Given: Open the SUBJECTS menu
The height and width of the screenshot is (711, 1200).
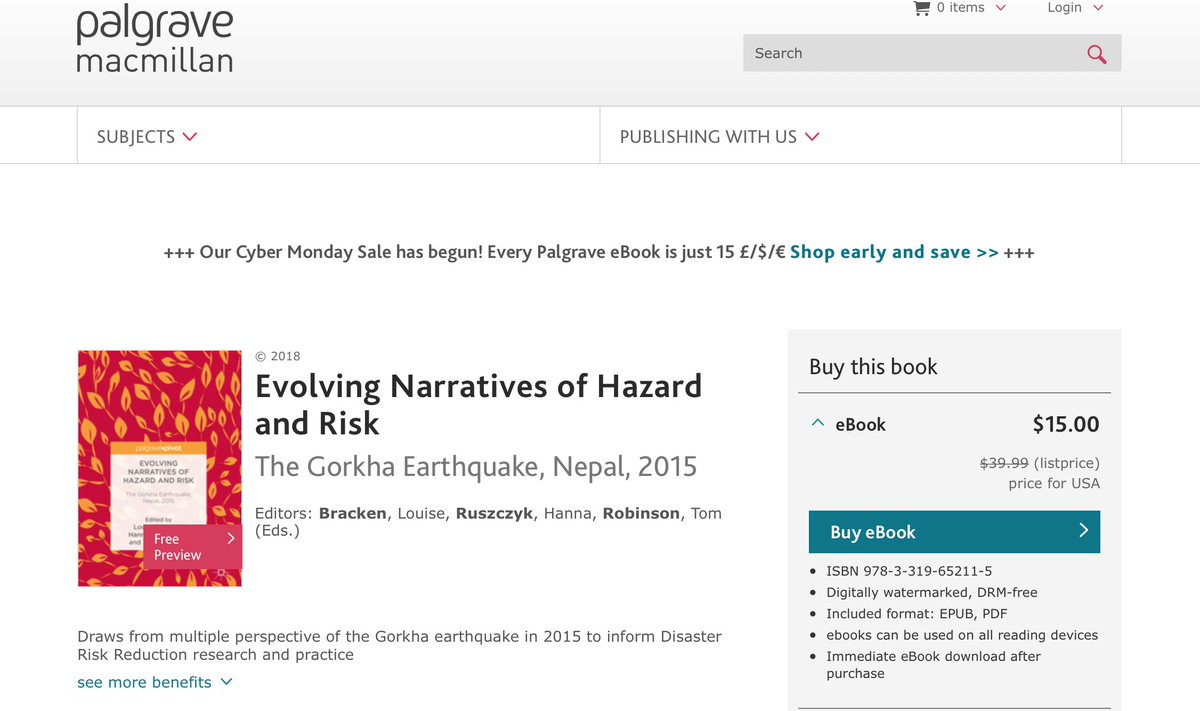Looking at the screenshot, I should tap(147, 137).
